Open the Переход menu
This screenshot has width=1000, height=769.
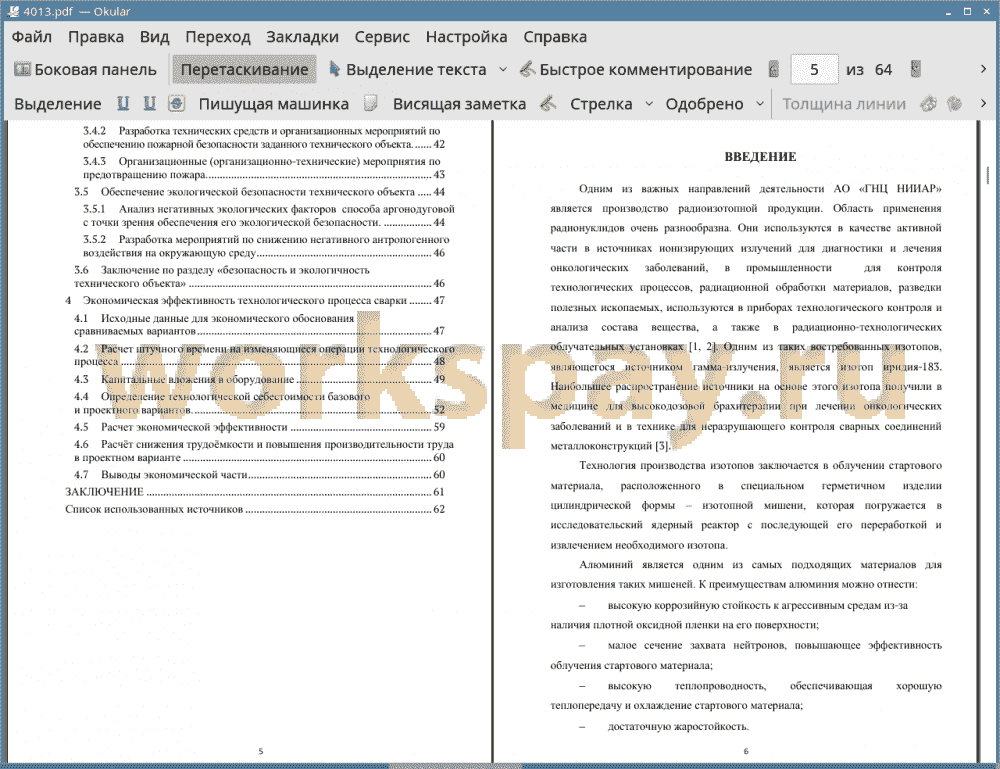(217, 37)
